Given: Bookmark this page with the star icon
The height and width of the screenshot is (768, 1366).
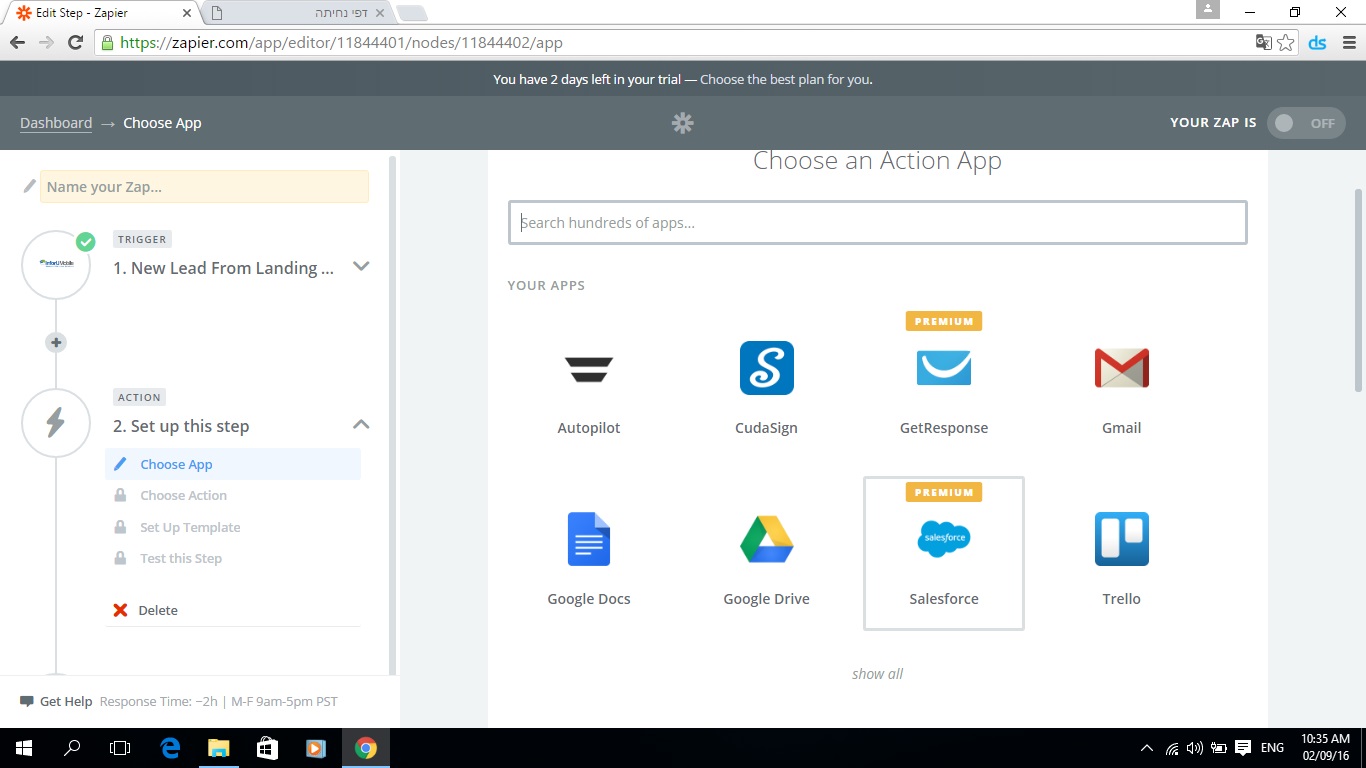Looking at the screenshot, I should (1286, 43).
